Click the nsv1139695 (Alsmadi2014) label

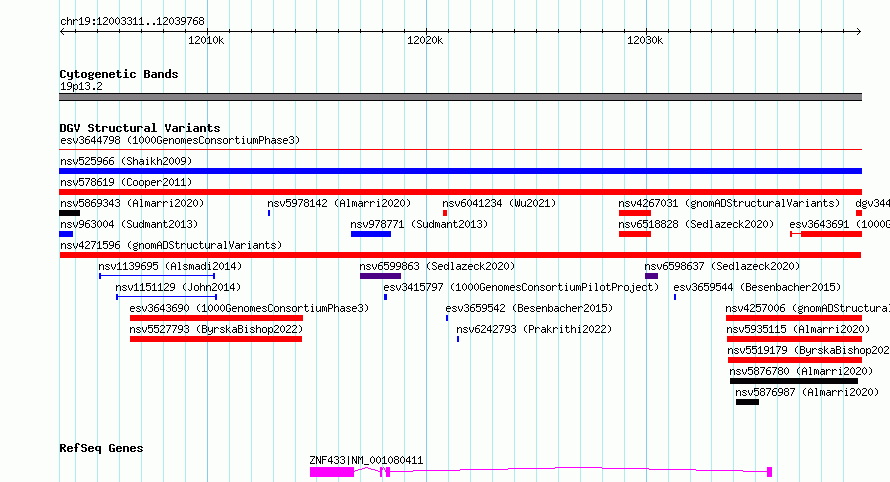170,266
